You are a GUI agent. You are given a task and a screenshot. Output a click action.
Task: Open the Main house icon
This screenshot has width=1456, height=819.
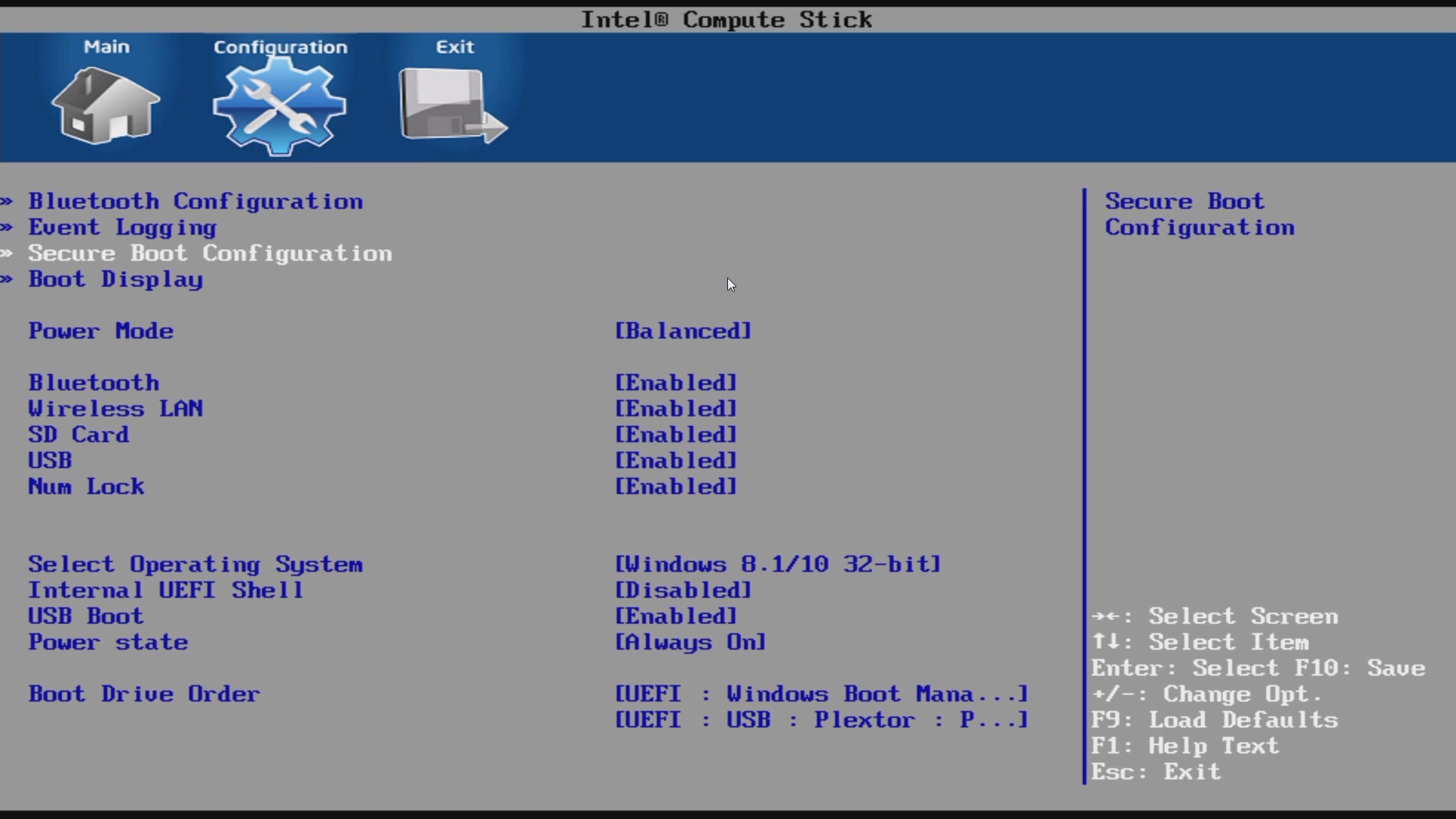pos(105,105)
